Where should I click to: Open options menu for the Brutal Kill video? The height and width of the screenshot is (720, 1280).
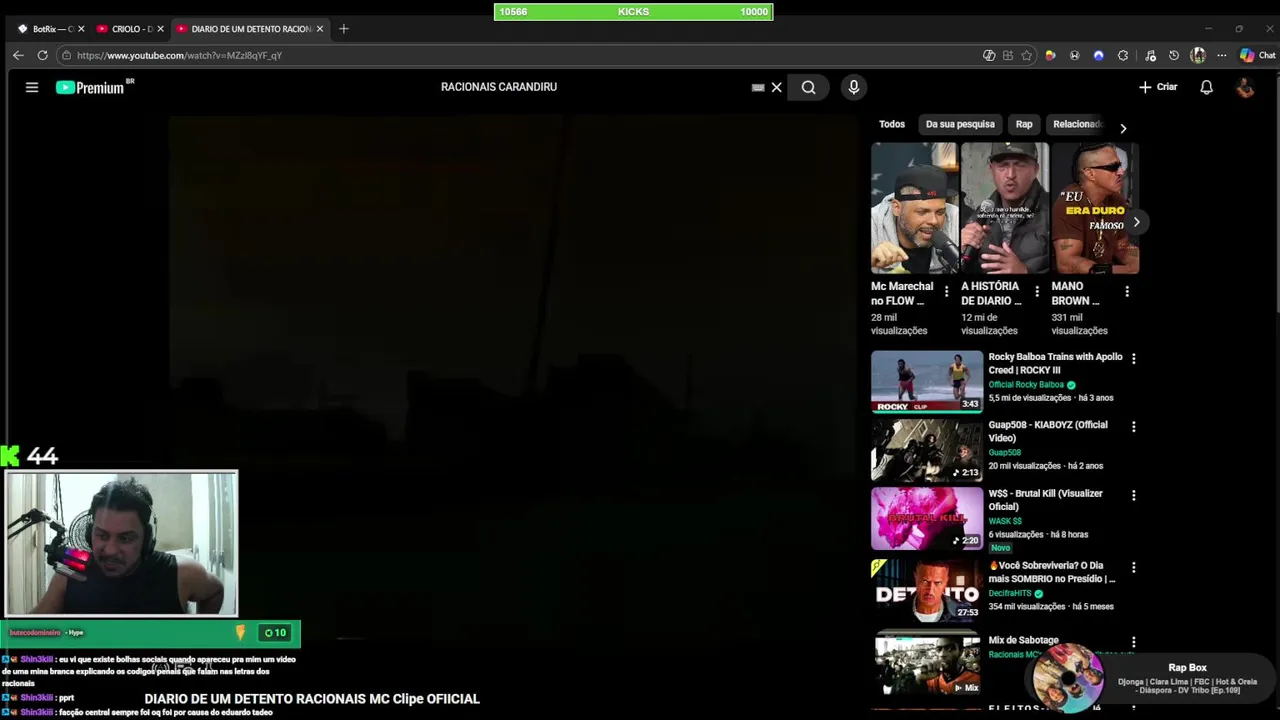point(1133,495)
